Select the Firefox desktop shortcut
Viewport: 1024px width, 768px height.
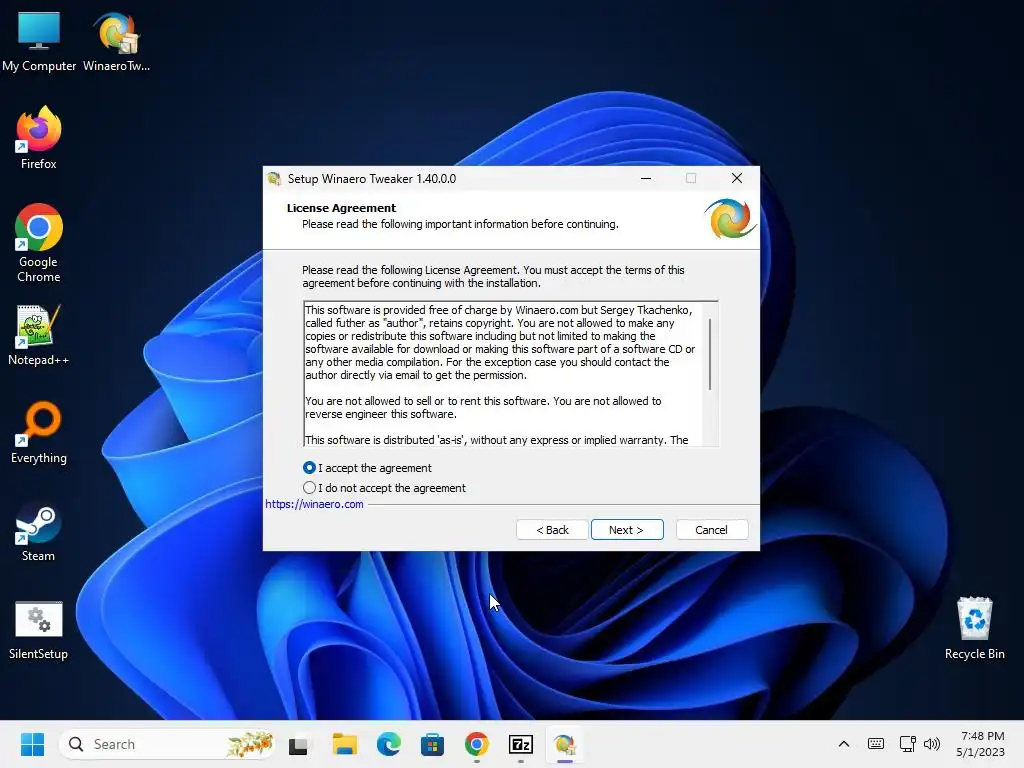(39, 138)
